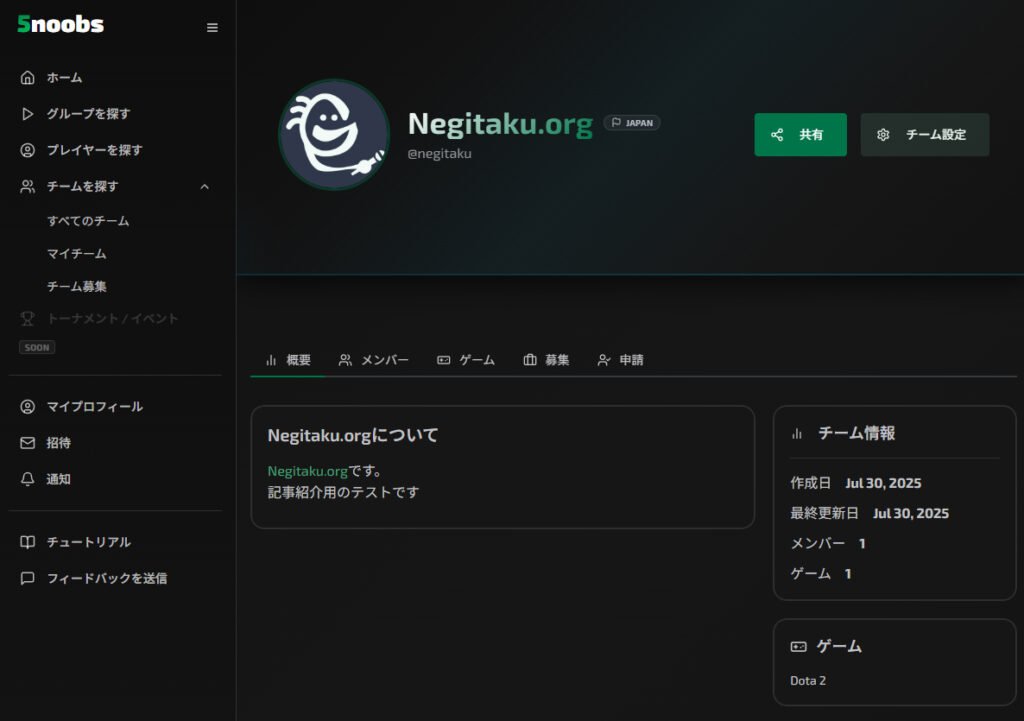This screenshot has width=1024, height=721.
Task: Click the green 共有 share button
Action: pos(801,135)
